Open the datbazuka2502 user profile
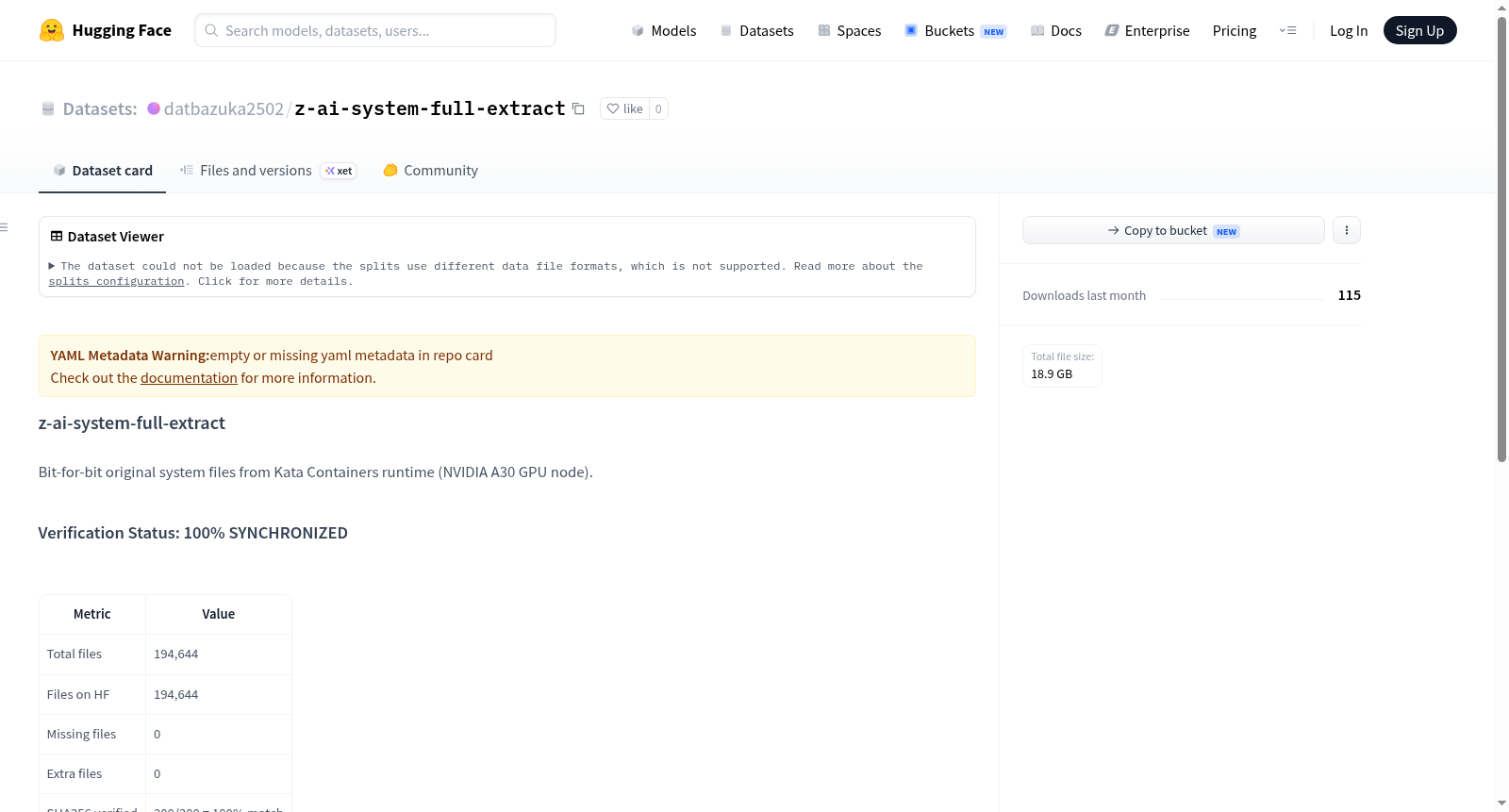The width and height of the screenshot is (1509, 812). [224, 108]
